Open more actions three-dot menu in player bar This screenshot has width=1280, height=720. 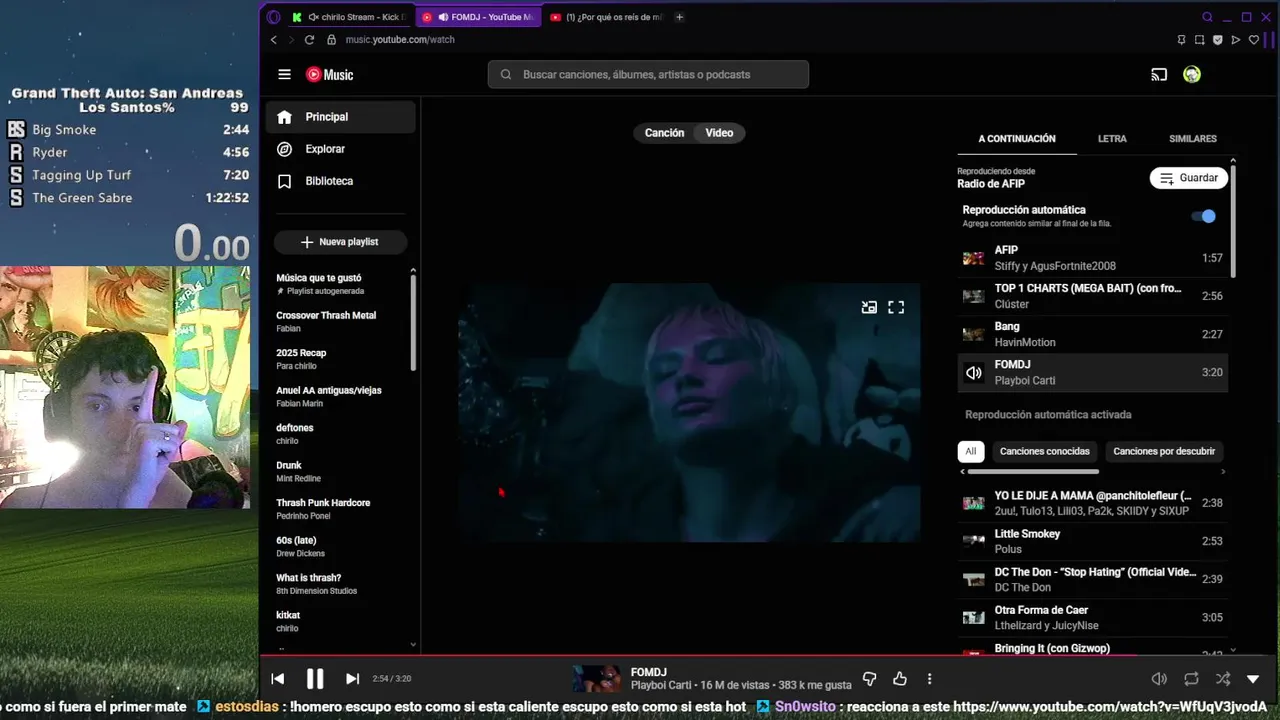(929, 679)
